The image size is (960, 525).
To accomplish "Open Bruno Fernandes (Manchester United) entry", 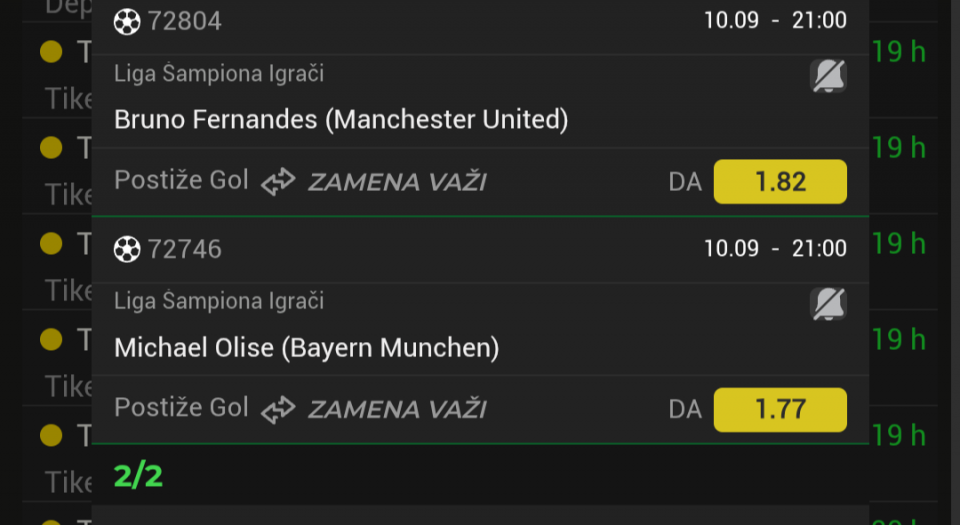I will pyautogui.click(x=341, y=119).
